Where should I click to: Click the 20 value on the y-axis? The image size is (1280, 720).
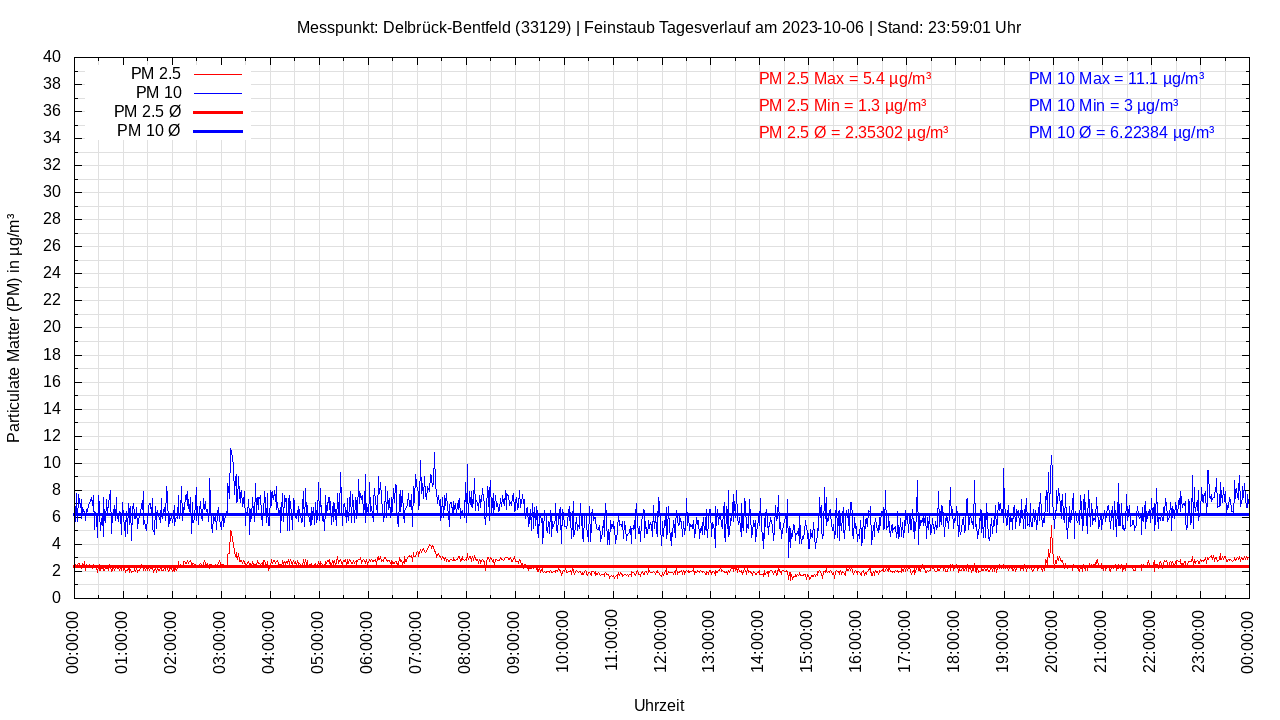click(x=52, y=327)
